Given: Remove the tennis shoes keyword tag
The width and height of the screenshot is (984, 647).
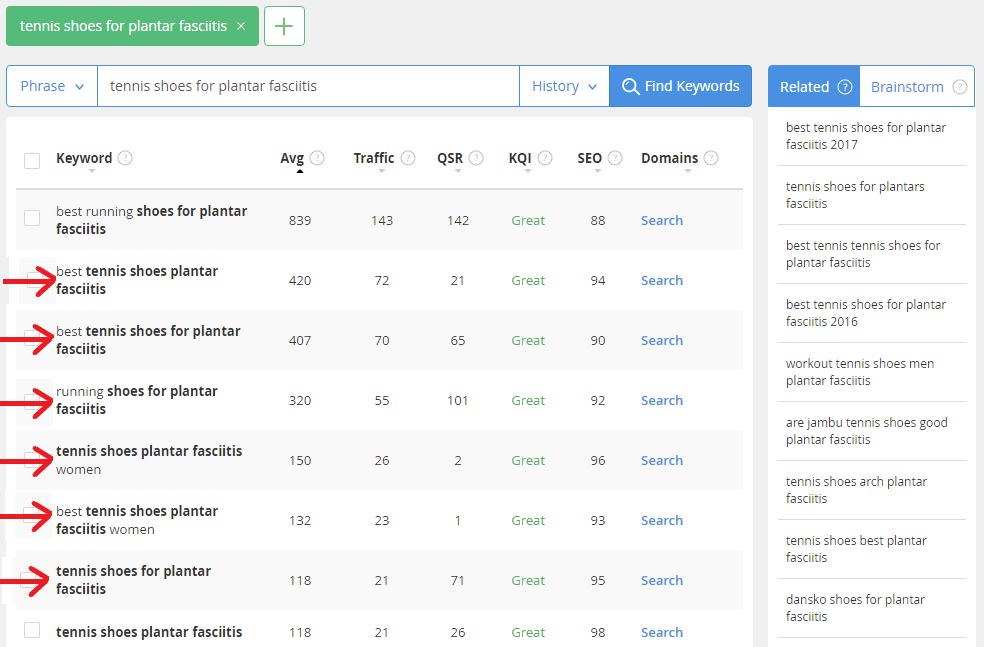Looking at the screenshot, I should pyautogui.click(x=239, y=25).
